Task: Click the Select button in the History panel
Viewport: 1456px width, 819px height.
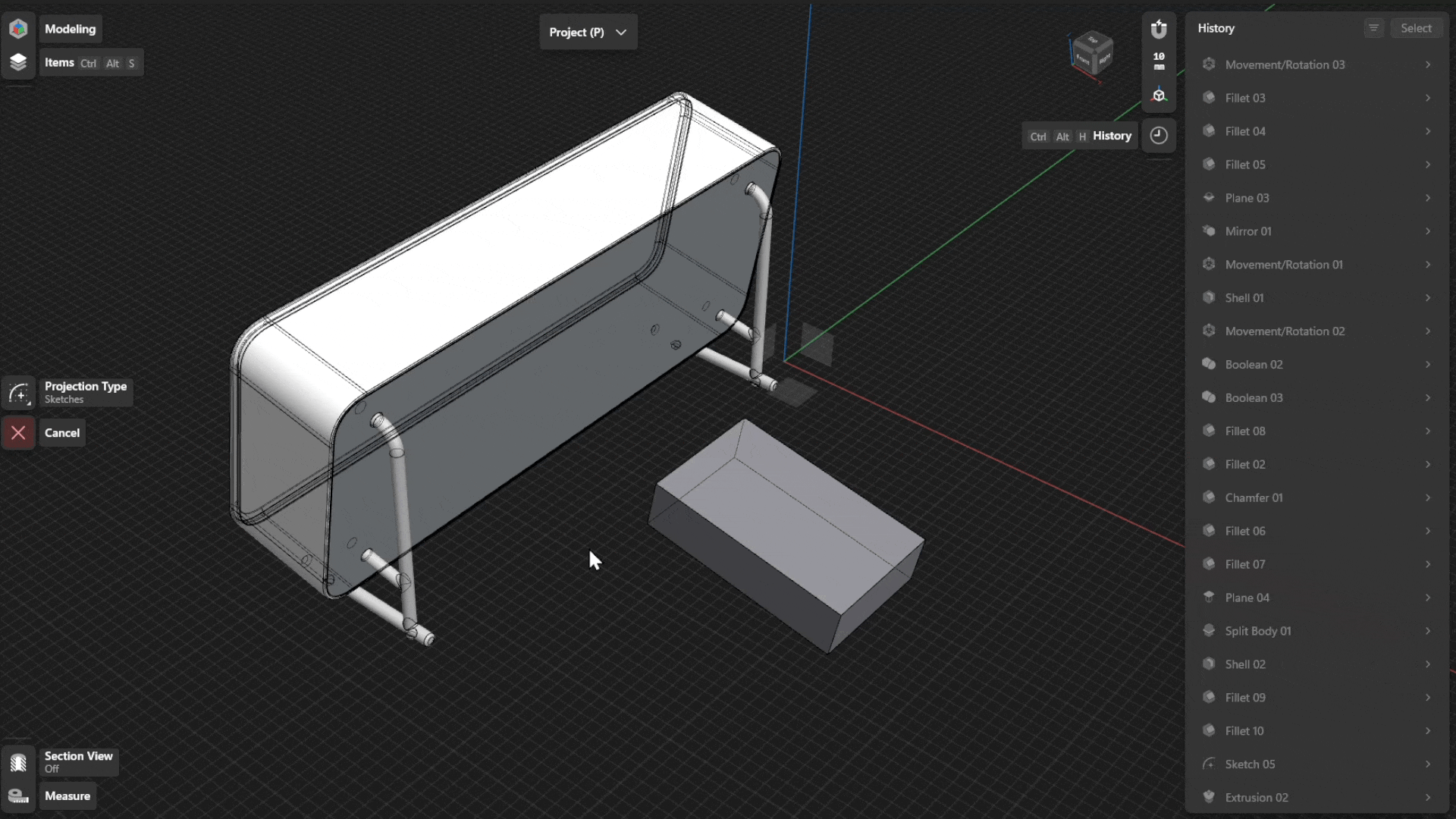Action: (1417, 27)
